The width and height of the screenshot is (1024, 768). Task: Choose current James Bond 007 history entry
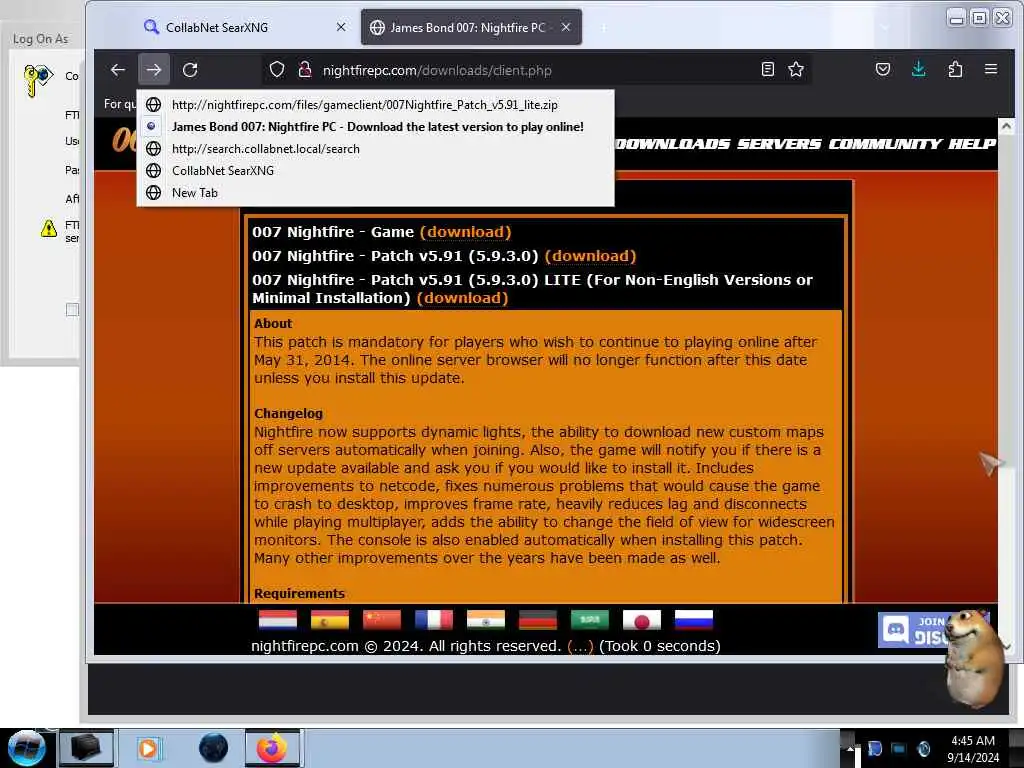tap(376, 127)
